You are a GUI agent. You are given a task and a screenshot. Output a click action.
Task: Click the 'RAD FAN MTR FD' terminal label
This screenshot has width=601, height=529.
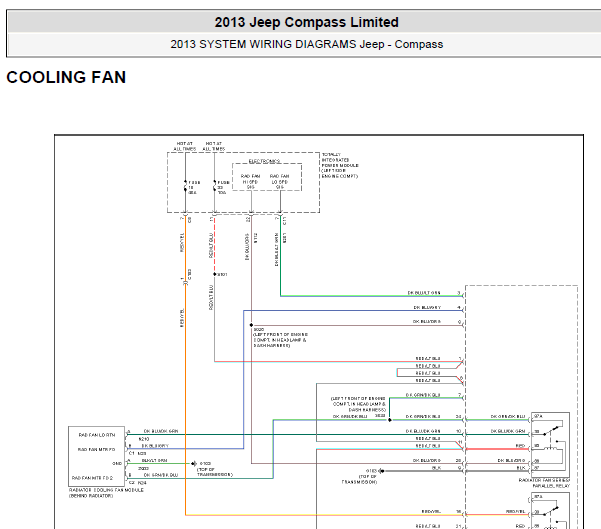[x=97, y=449]
